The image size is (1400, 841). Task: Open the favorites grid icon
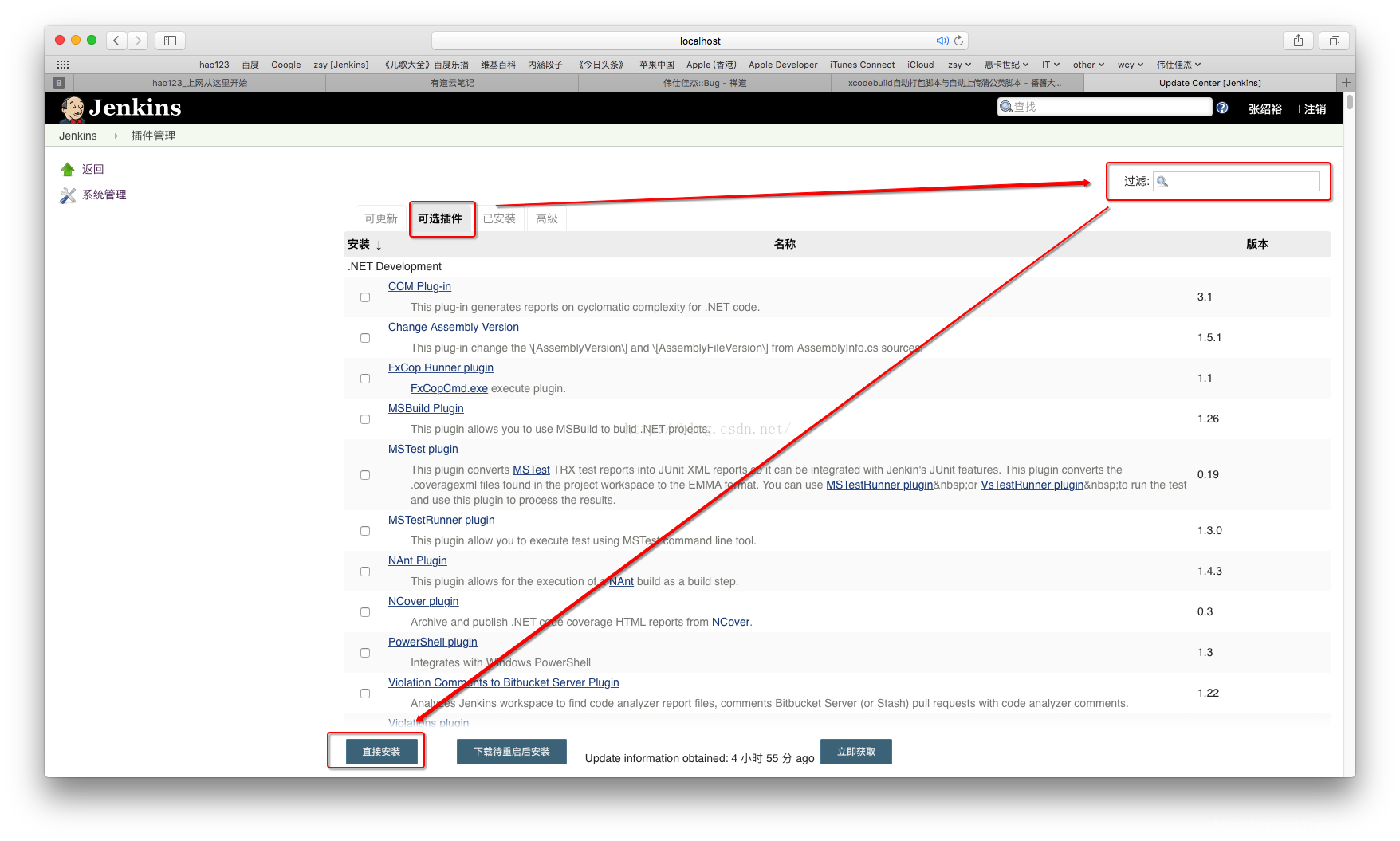coord(63,65)
